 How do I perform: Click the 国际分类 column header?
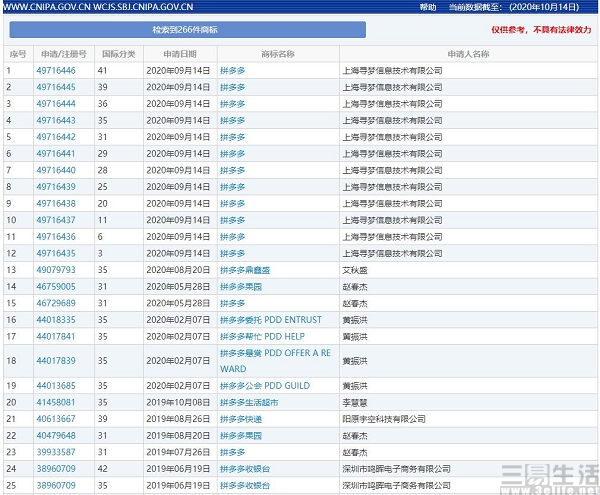click(119, 54)
